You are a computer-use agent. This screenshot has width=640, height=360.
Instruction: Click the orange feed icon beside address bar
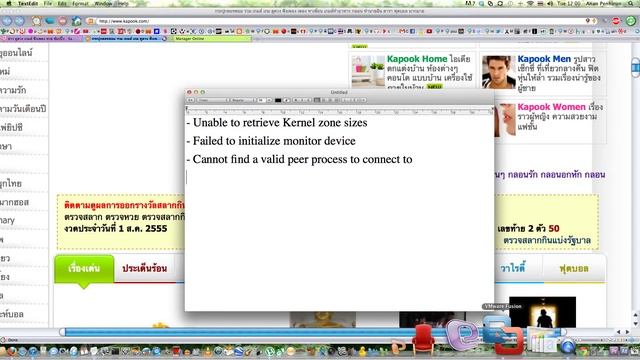[90, 21]
